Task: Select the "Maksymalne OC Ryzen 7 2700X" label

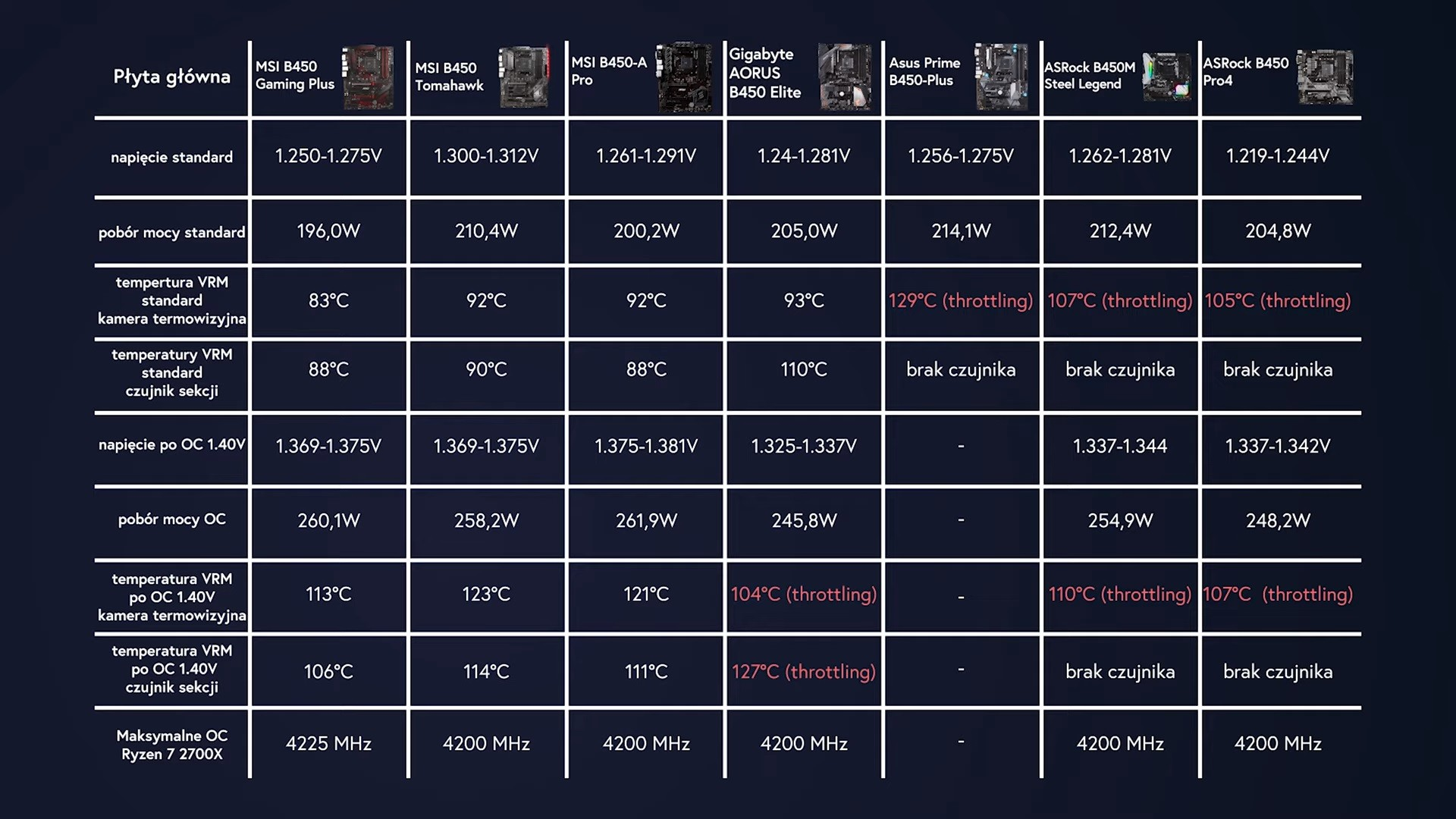Action: coord(171,745)
